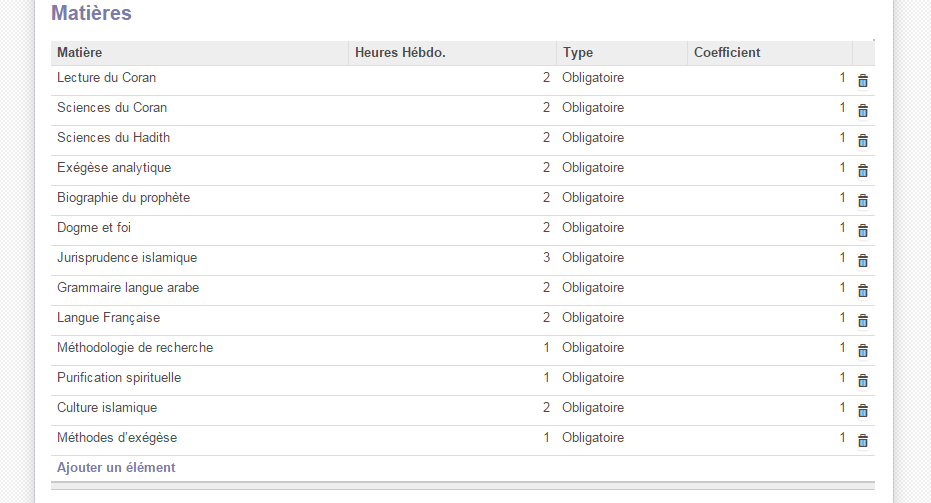The height and width of the screenshot is (503, 931).
Task: Delete the Grammaire langue arabe row
Action: [863, 291]
